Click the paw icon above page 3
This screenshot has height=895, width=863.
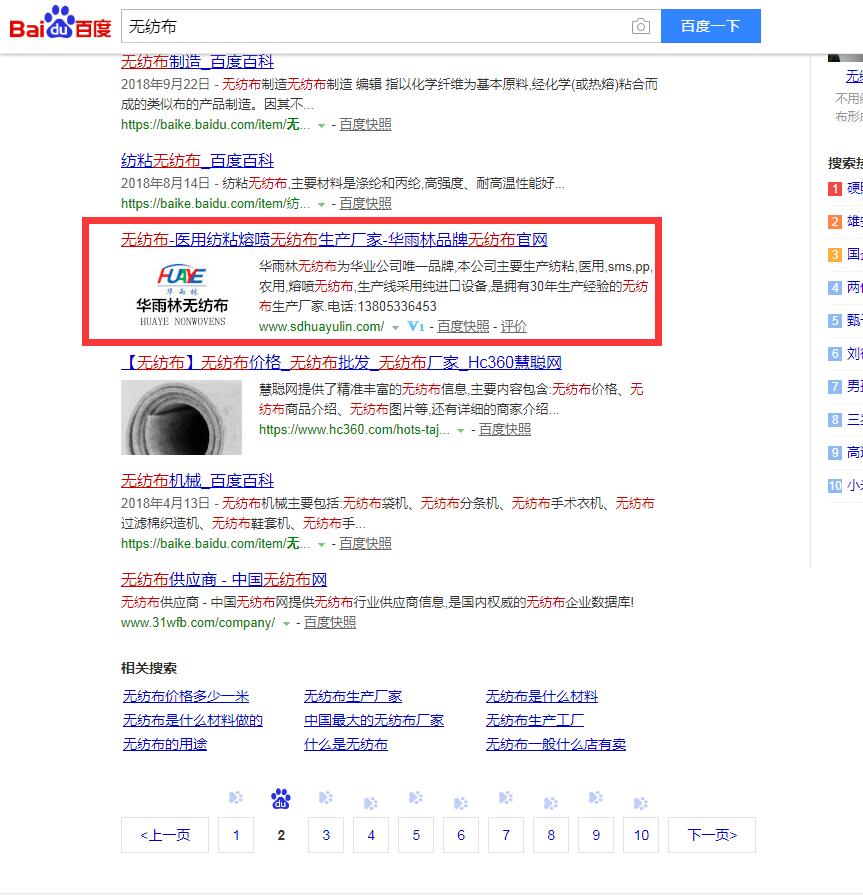coord(326,798)
